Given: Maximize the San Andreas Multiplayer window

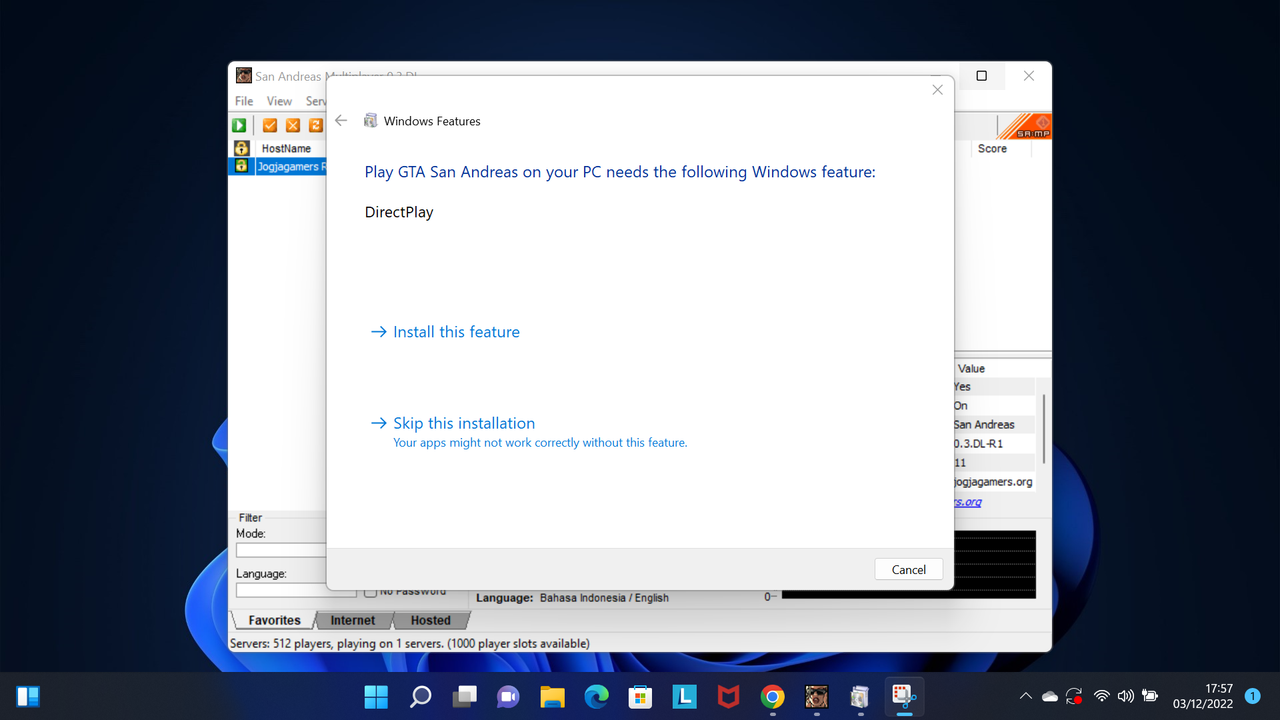Looking at the screenshot, I should (x=981, y=76).
